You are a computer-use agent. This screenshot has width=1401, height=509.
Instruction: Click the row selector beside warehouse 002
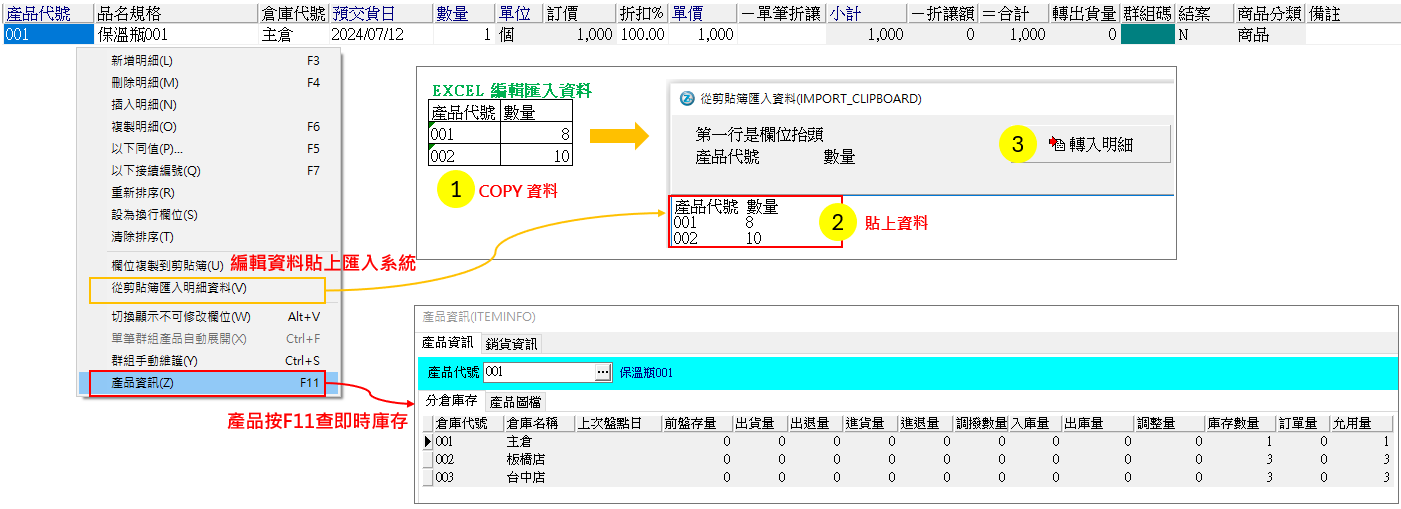pyautogui.click(x=428, y=459)
